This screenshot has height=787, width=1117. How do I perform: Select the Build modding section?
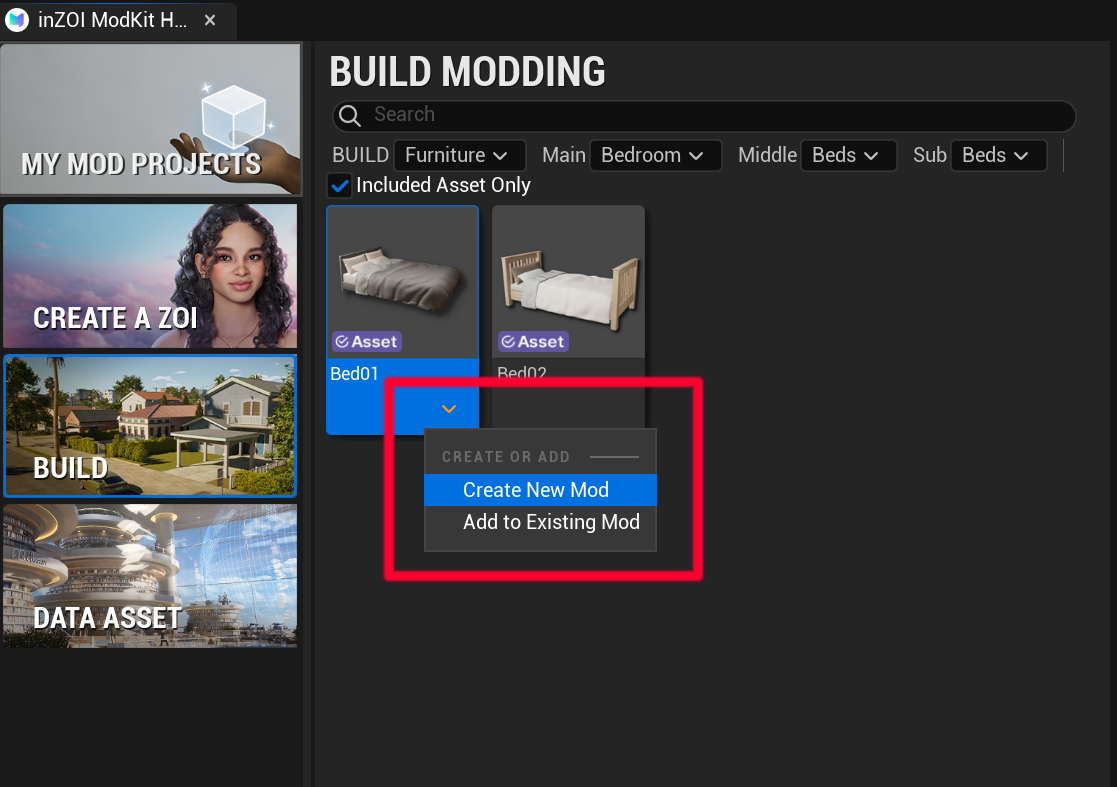150,426
